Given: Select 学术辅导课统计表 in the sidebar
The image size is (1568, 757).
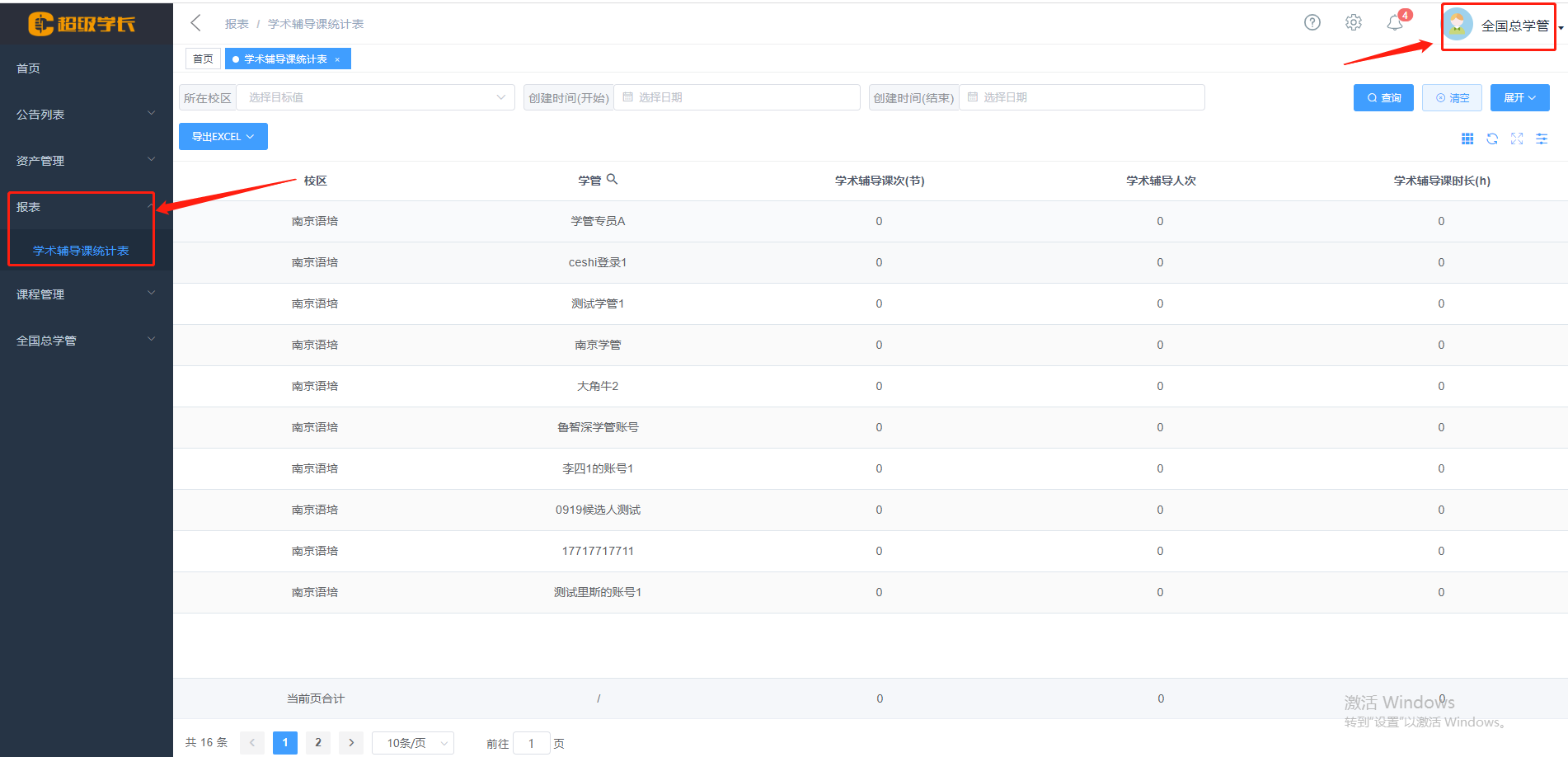Looking at the screenshot, I should pyautogui.click(x=81, y=251).
